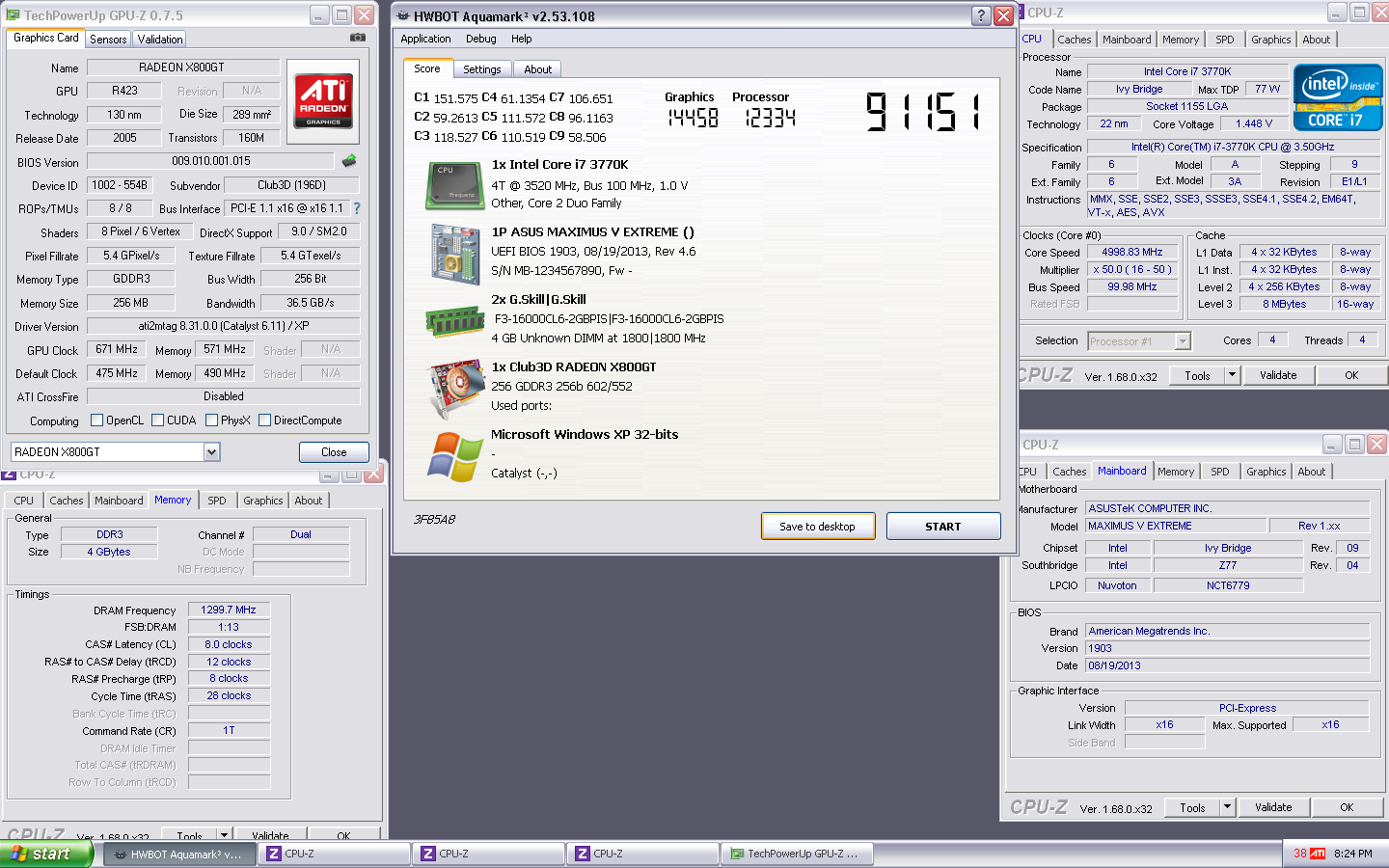Switch to Sensors tab in GPU-Z

(x=108, y=40)
